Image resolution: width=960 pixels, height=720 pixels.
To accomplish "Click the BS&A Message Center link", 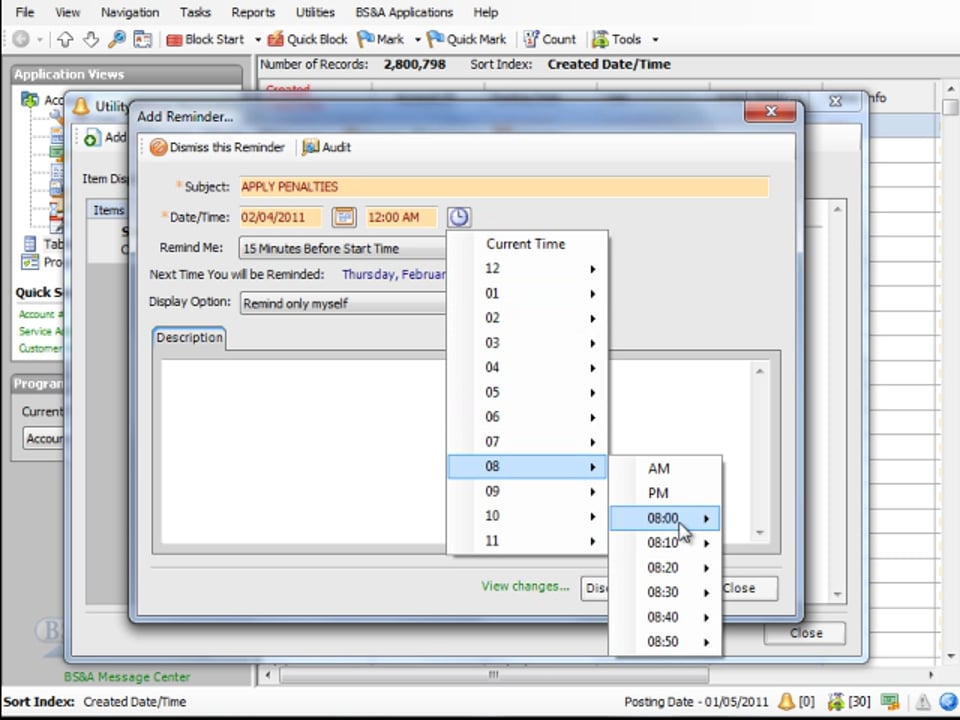I will pyautogui.click(x=127, y=677).
